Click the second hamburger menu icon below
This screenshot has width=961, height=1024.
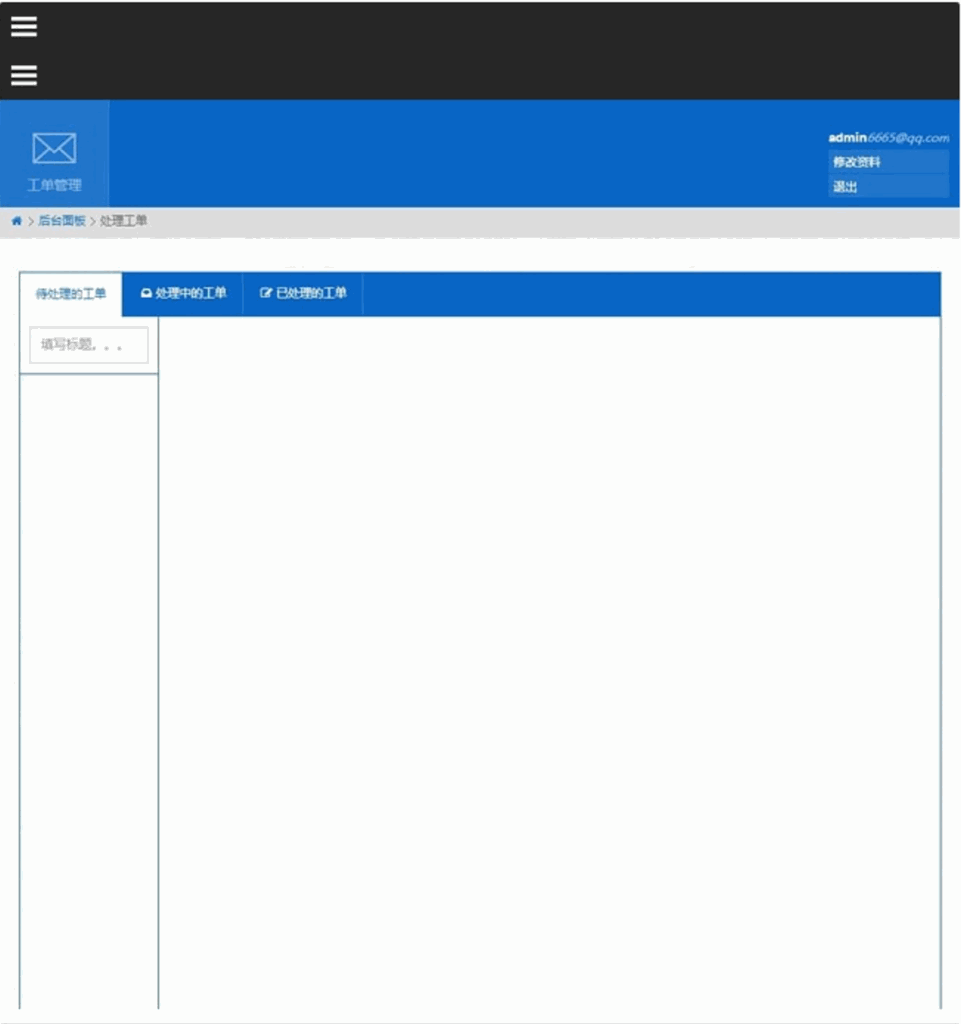pos(22,76)
